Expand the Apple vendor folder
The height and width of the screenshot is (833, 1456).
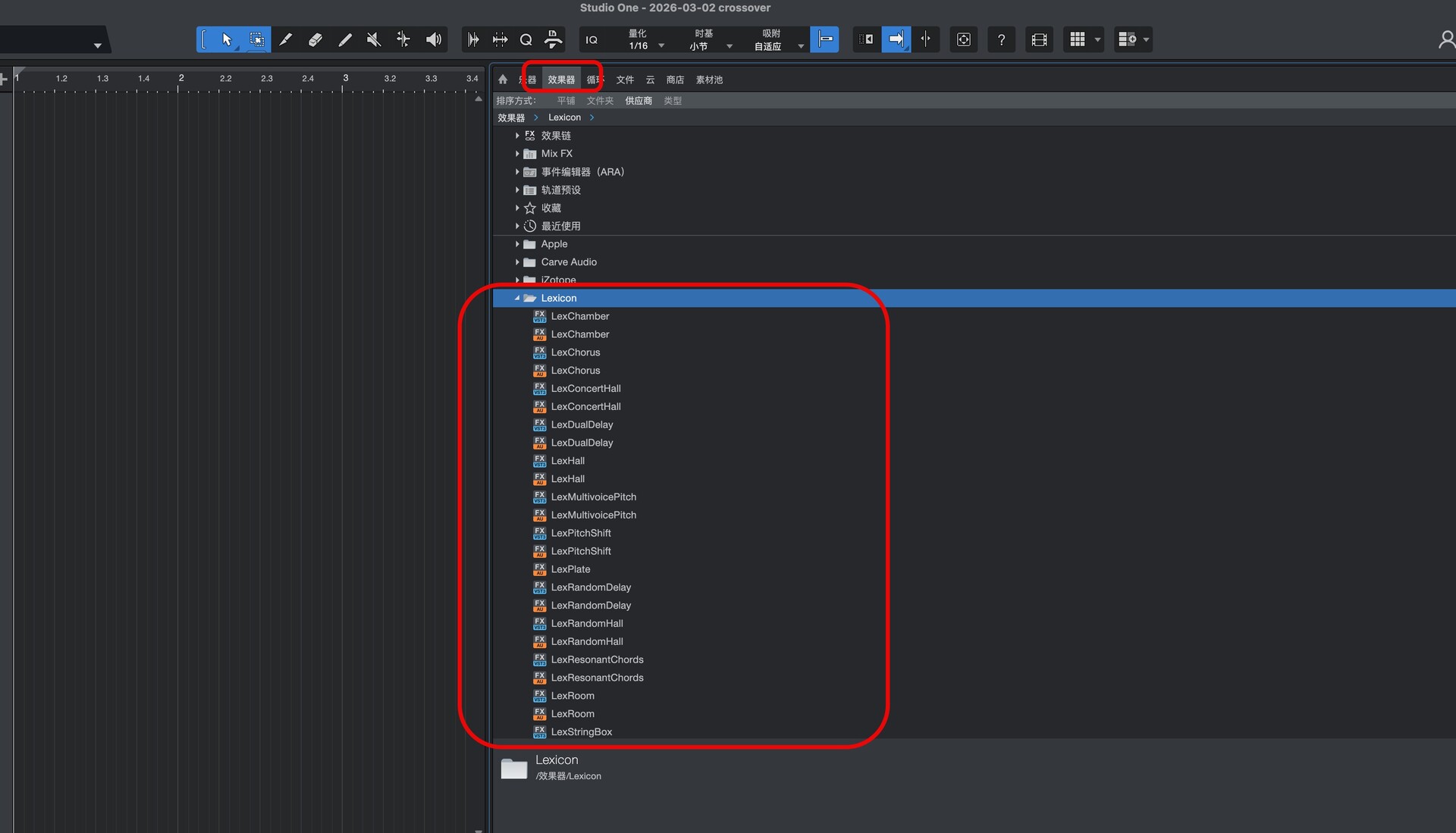click(x=517, y=244)
